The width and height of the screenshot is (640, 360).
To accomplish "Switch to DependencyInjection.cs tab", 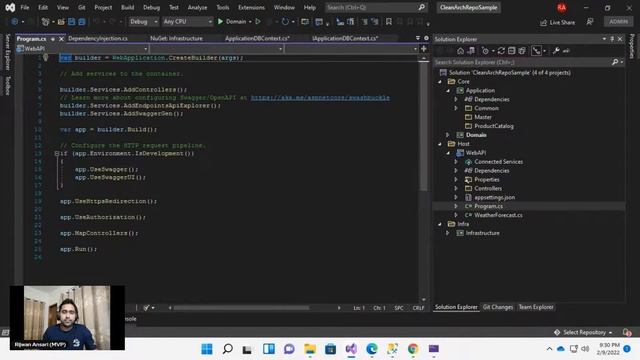I will (98, 38).
